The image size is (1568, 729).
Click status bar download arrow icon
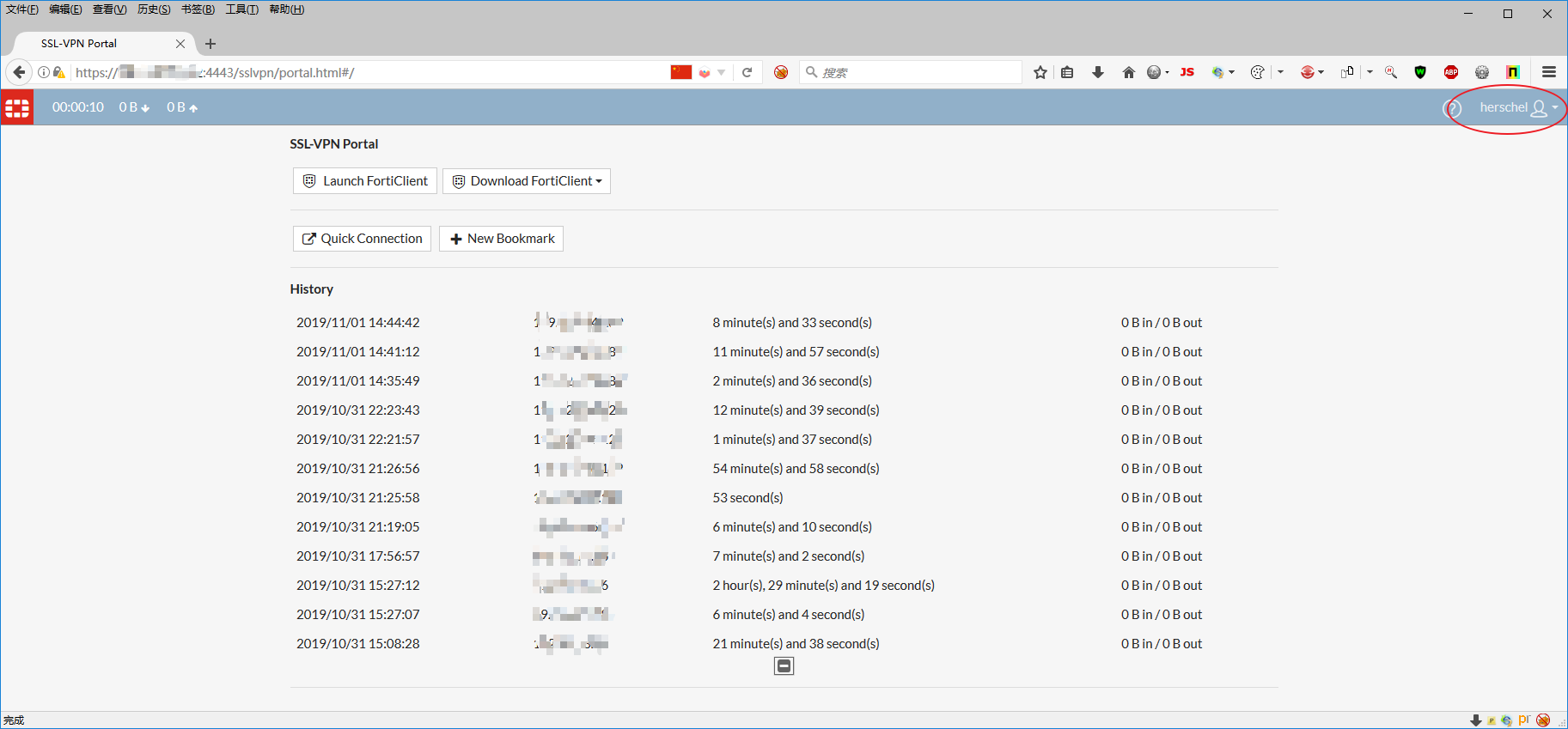(1476, 720)
